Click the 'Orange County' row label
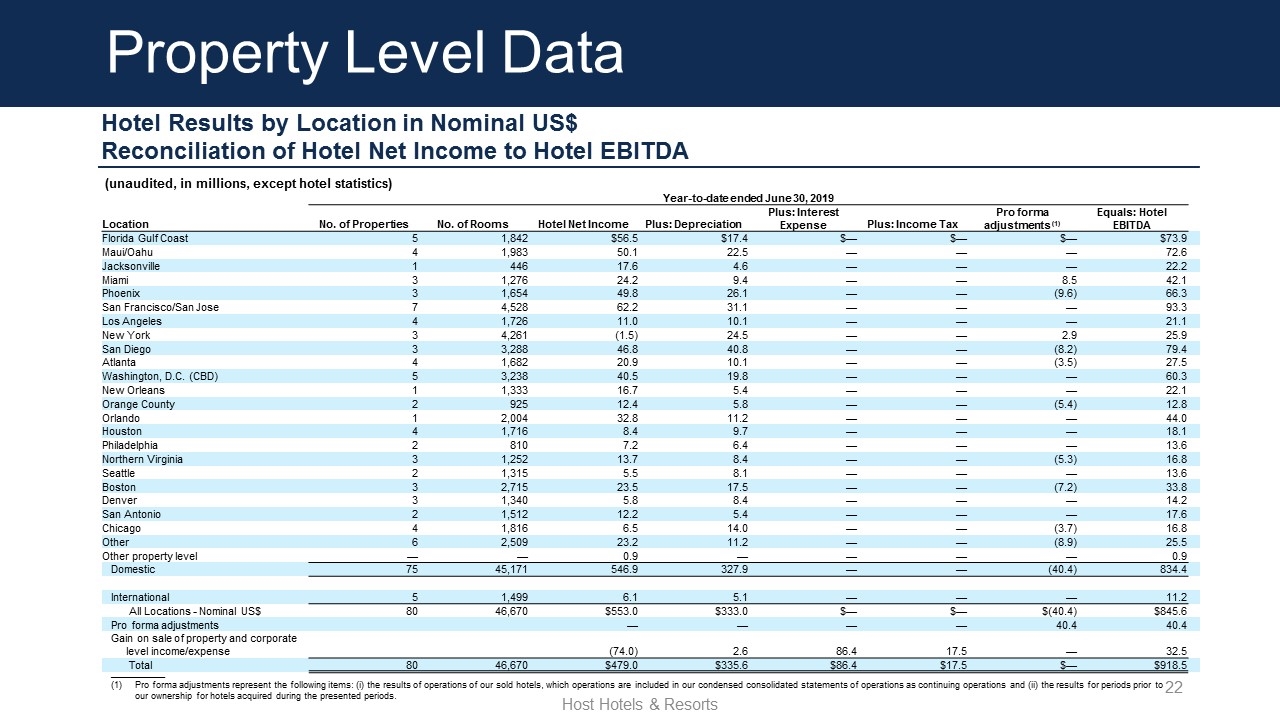Screen dimensions: 1280x720 [138, 404]
